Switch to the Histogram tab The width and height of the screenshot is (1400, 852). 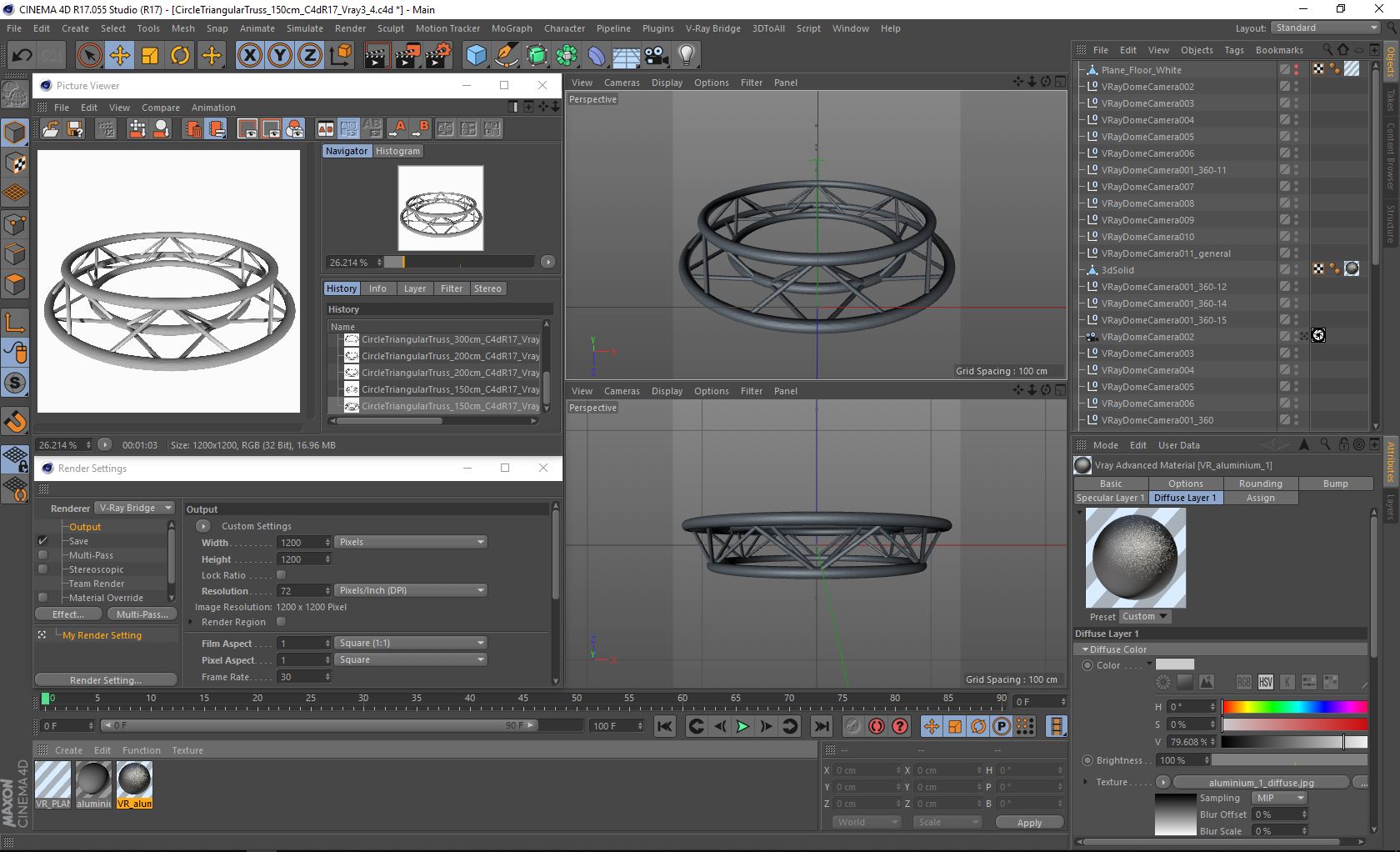[397, 151]
